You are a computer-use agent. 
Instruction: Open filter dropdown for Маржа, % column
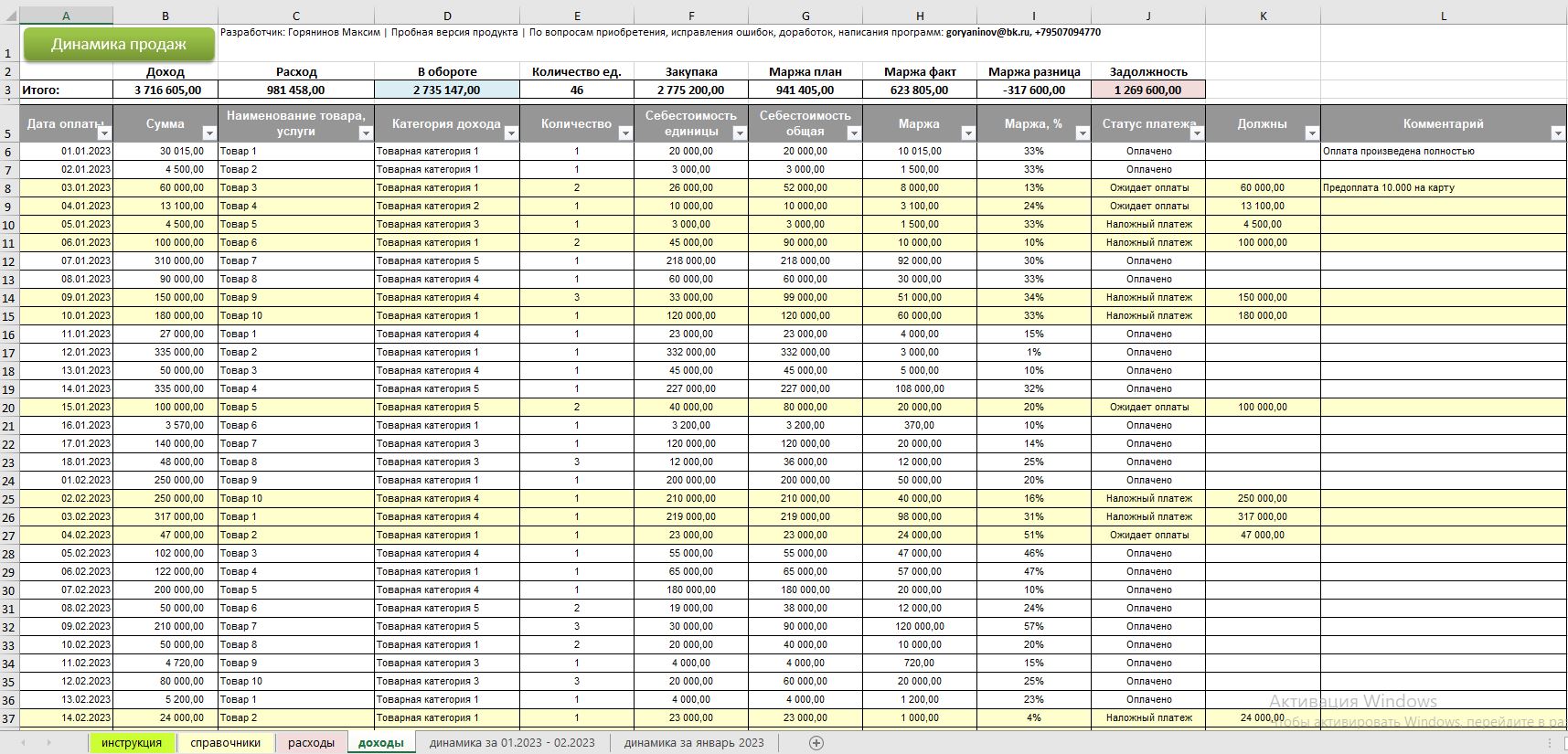(1083, 133)
